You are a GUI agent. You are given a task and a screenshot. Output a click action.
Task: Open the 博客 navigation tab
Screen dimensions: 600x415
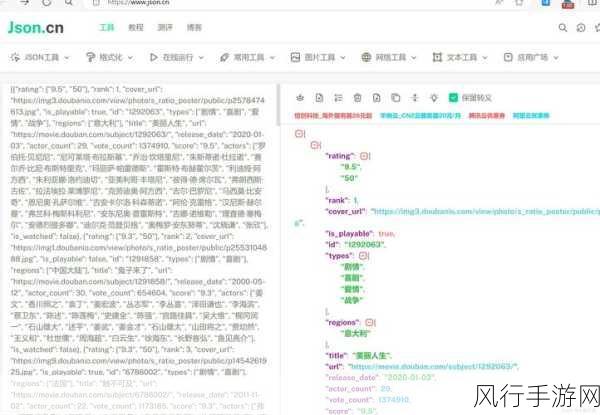(194, 28)
